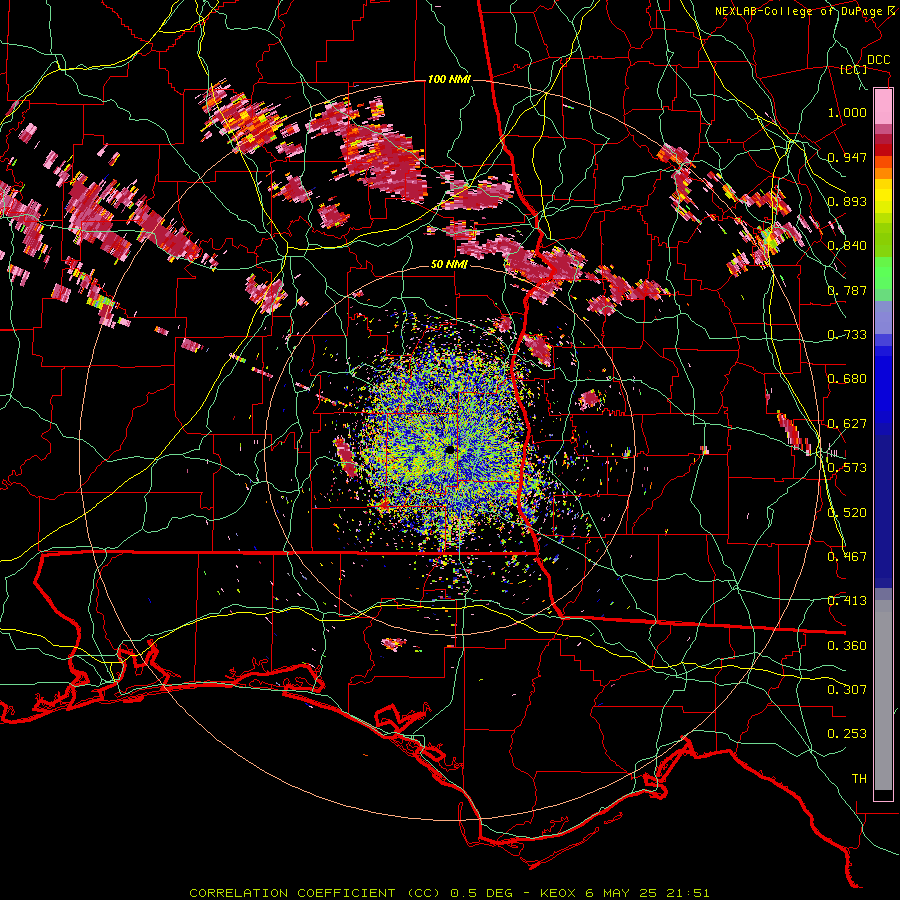The image size is (900, 900).
Task: Click the DCC legend heading
Action: [878, 60]
